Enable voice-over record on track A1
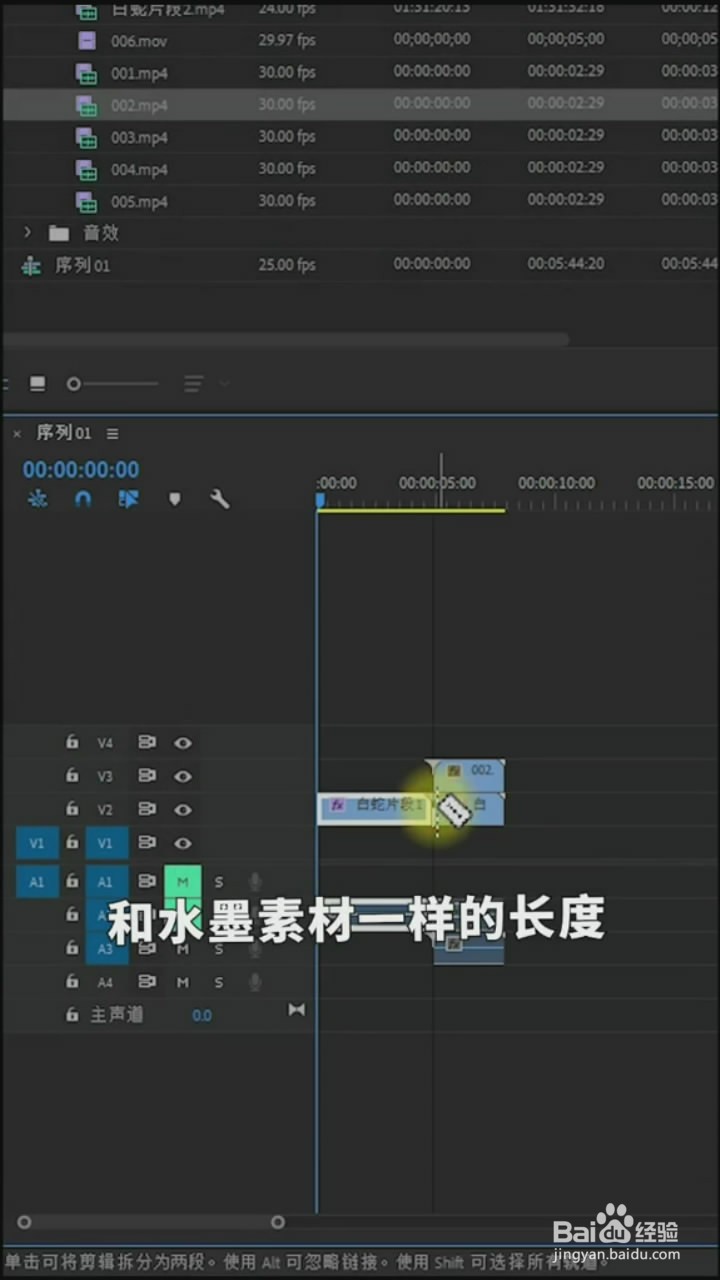 [x=255, y=882]
